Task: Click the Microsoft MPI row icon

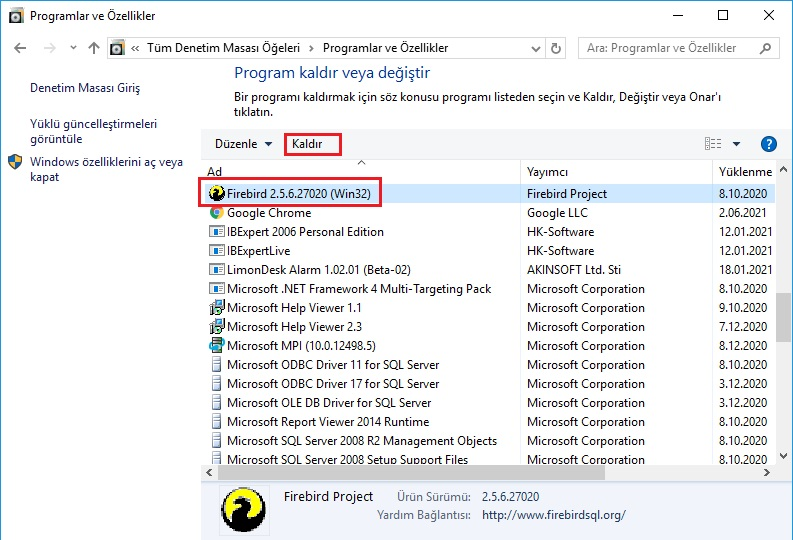Action: click(x=216, y=345)
